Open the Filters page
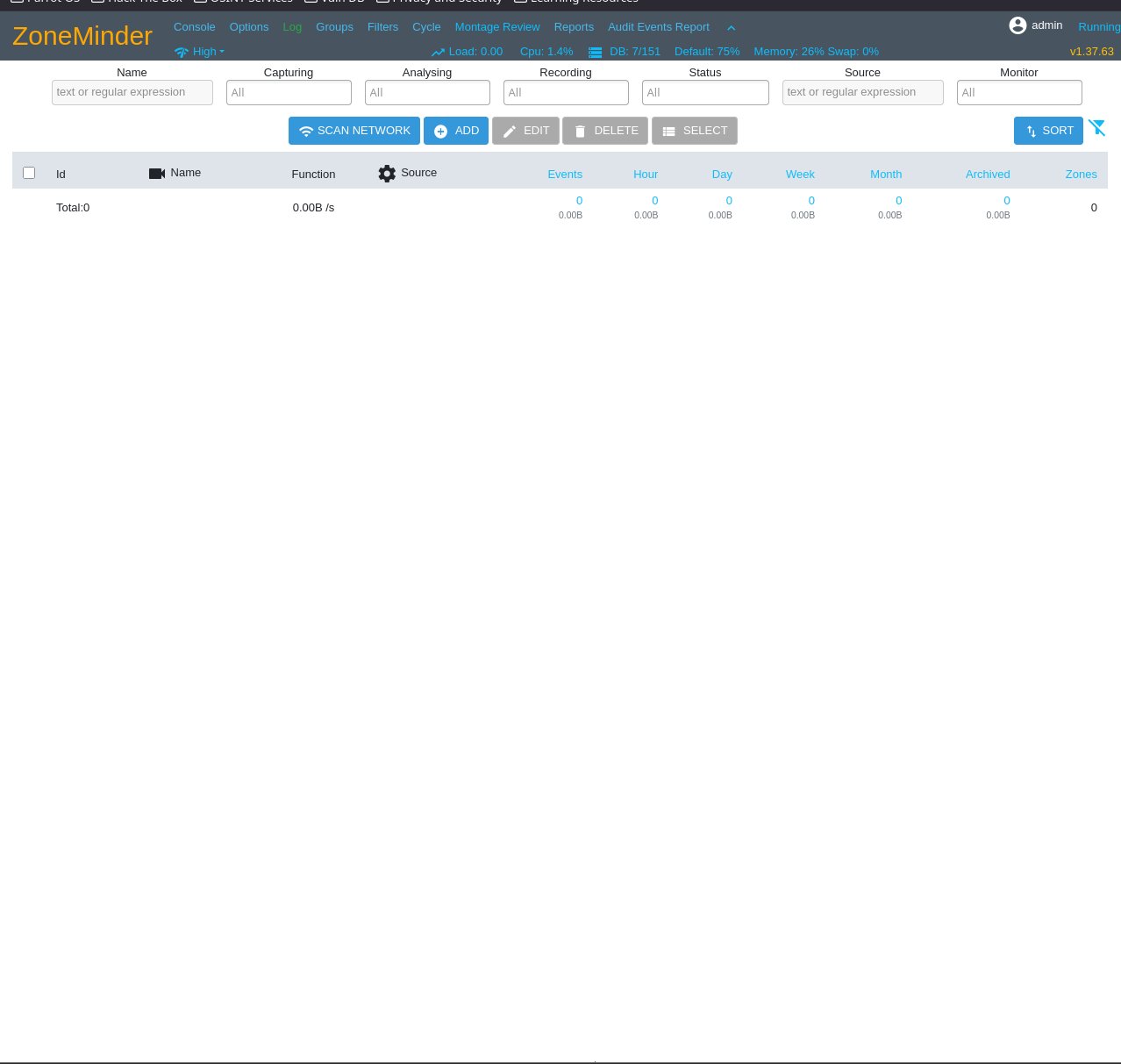Image resolution: width=1121 pixels, height=1064 pixels. point(382,27)
